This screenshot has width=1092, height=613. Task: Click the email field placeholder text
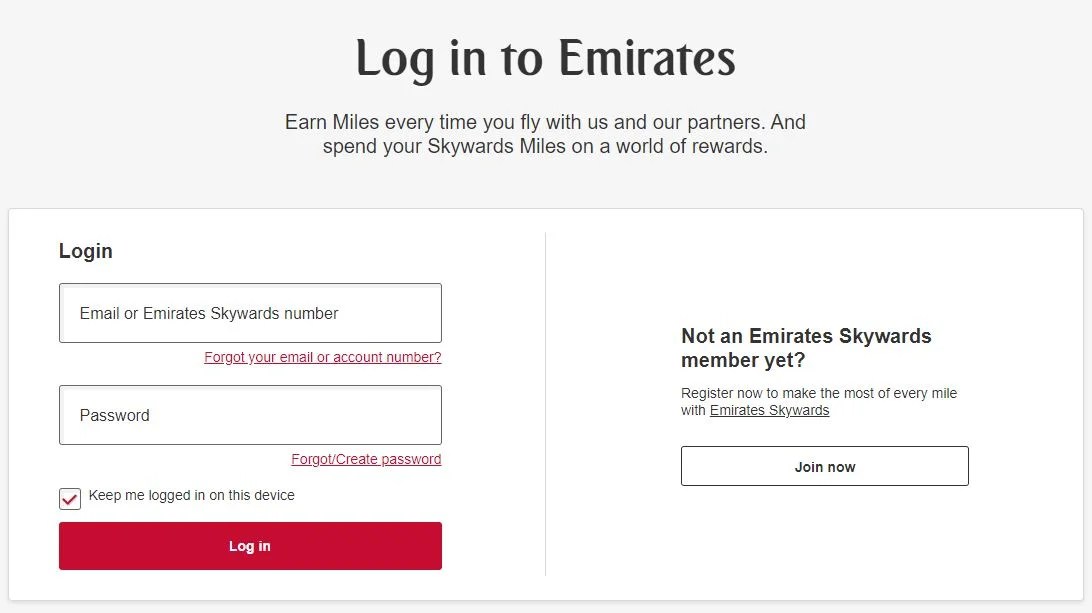[207, 313]
